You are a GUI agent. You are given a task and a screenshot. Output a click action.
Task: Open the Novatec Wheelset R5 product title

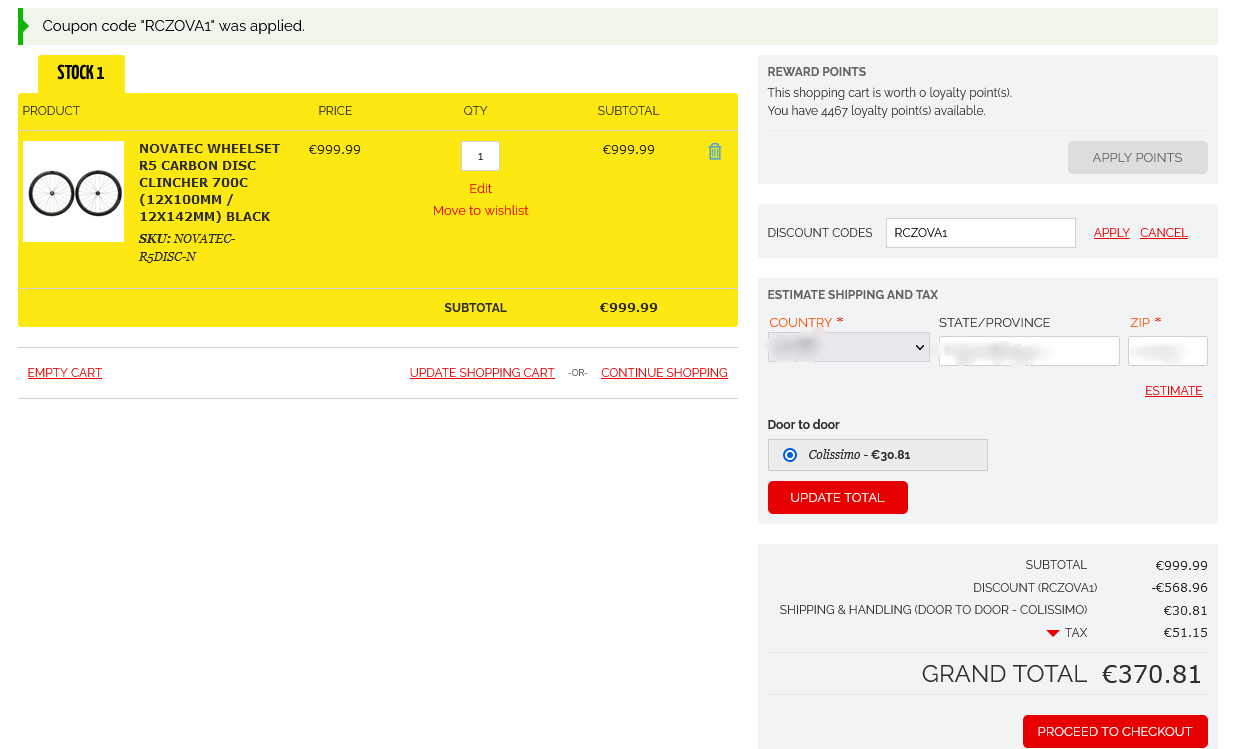click(x=209, y=182)
